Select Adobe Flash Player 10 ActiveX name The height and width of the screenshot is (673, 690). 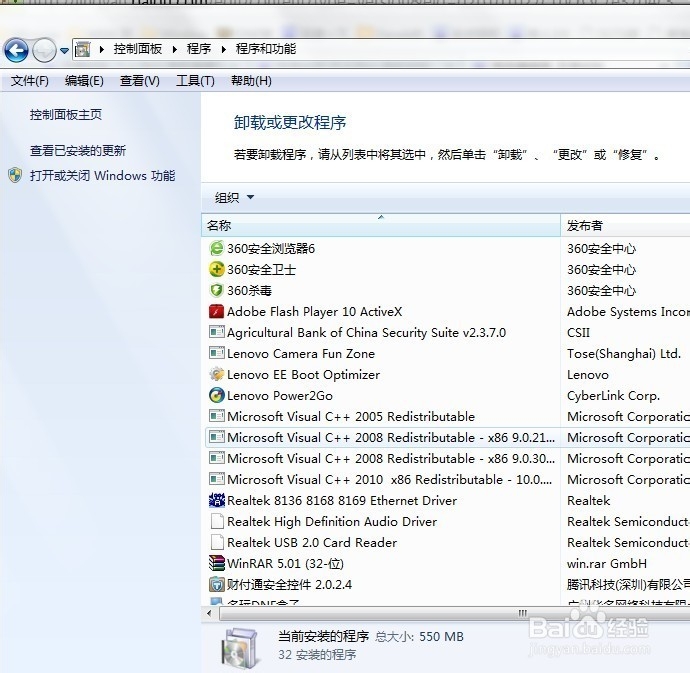coord(315,312)
